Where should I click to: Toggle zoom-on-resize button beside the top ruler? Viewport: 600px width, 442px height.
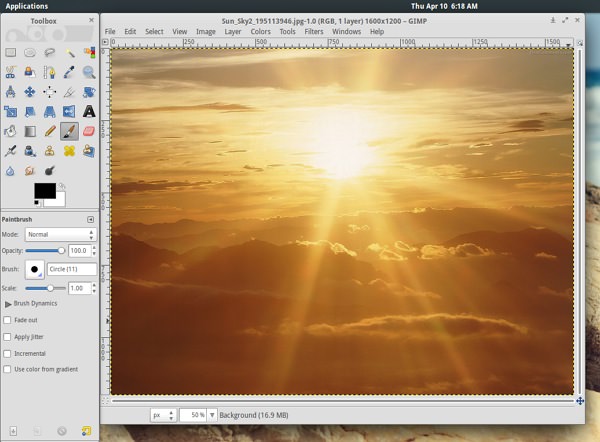pos(580,43)
